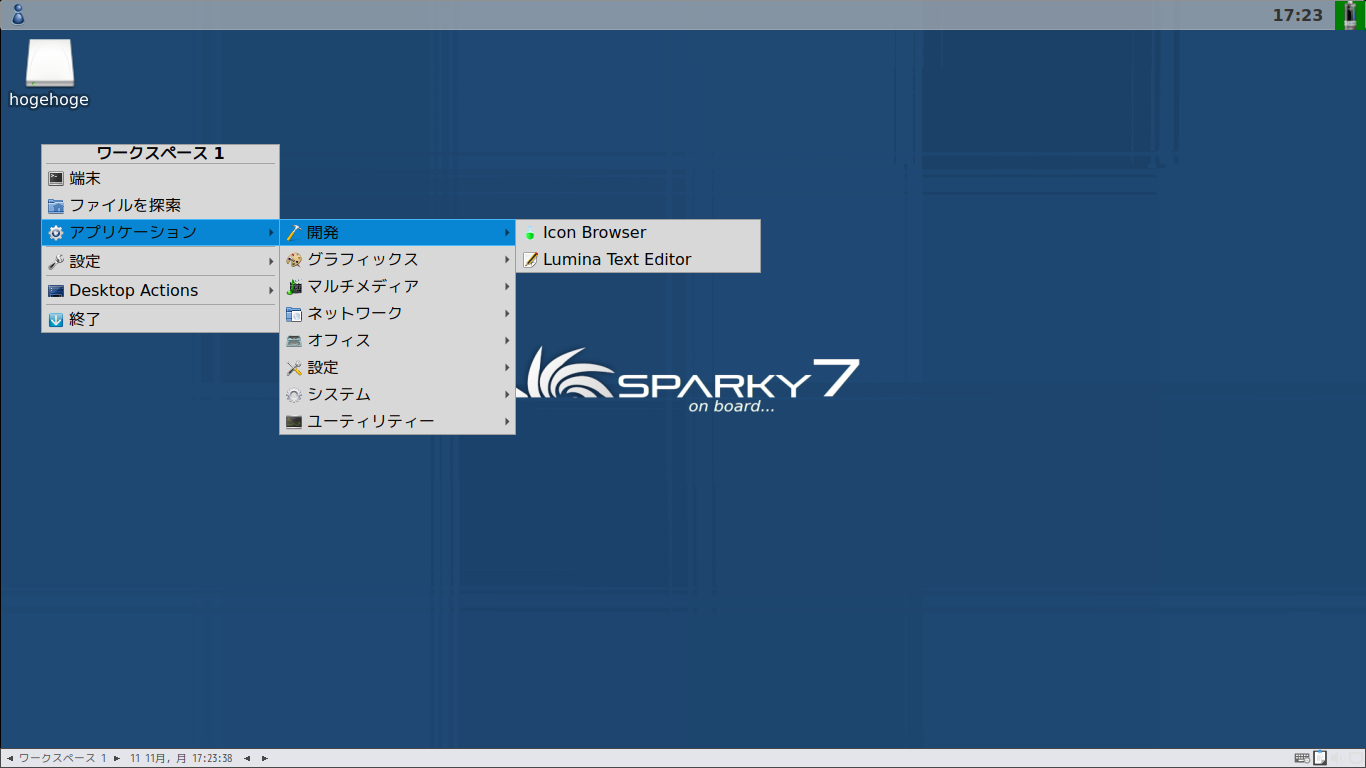Click the faint volume speaker tray icon
Screen dimensions: 1366x768
pyautogui.click(x=1338, y=758)
